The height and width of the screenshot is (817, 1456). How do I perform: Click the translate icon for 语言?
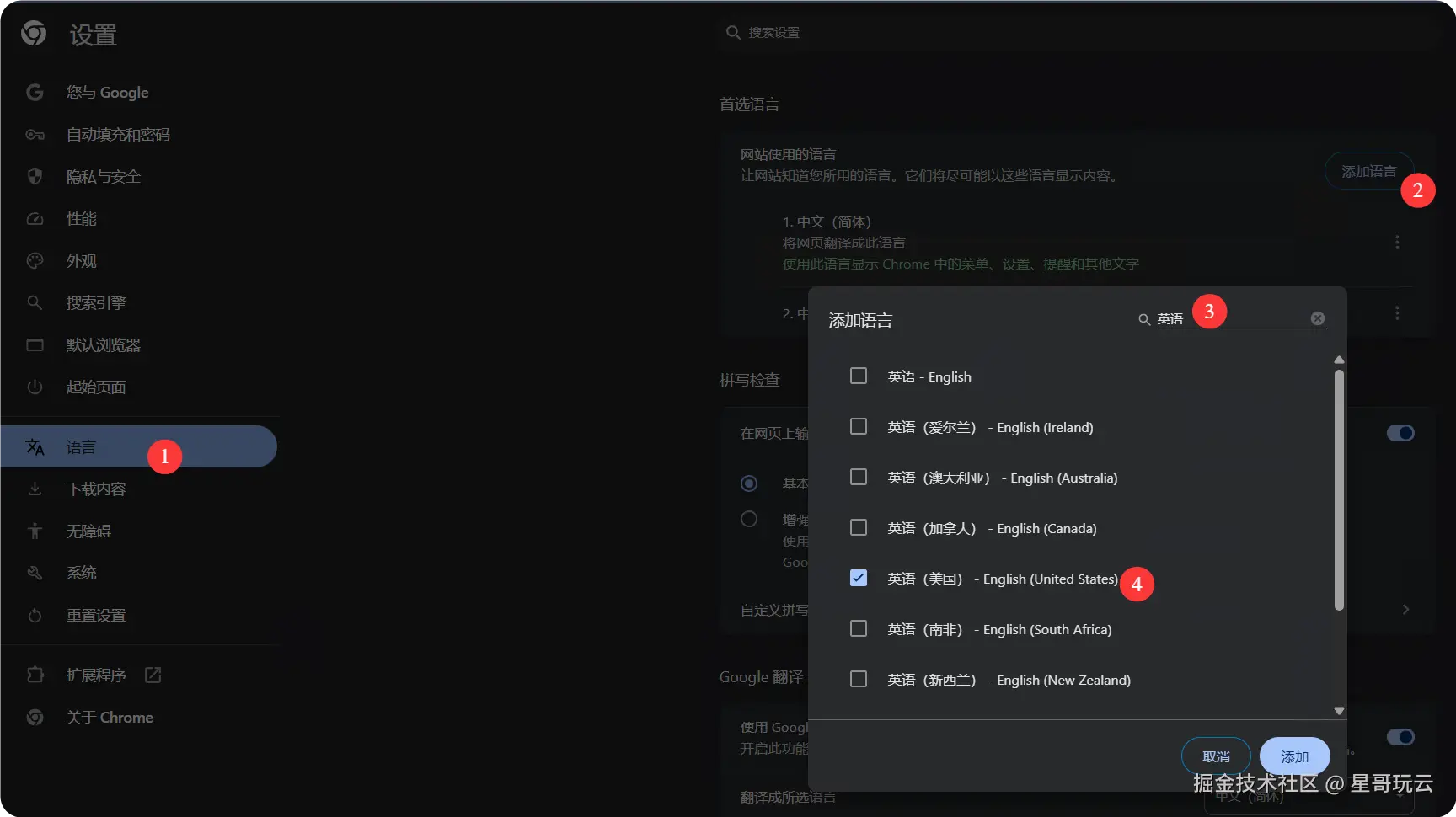coord(35,447)
